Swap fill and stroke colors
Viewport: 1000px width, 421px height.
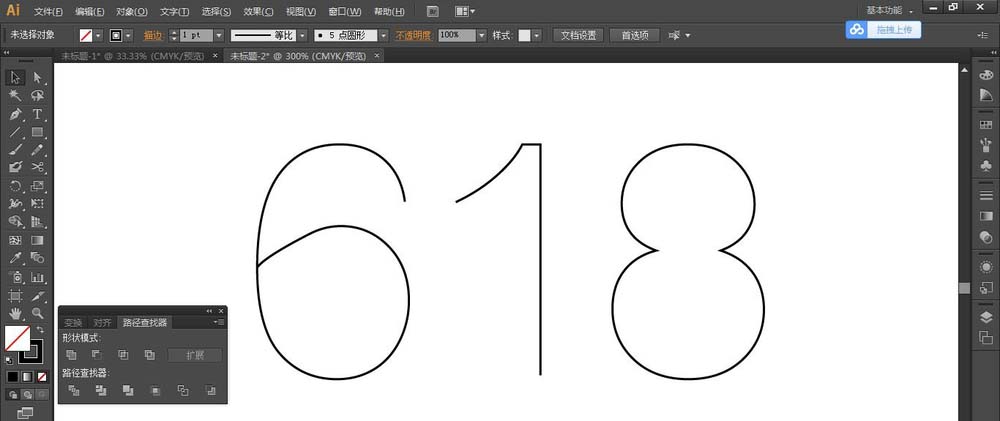40,329
